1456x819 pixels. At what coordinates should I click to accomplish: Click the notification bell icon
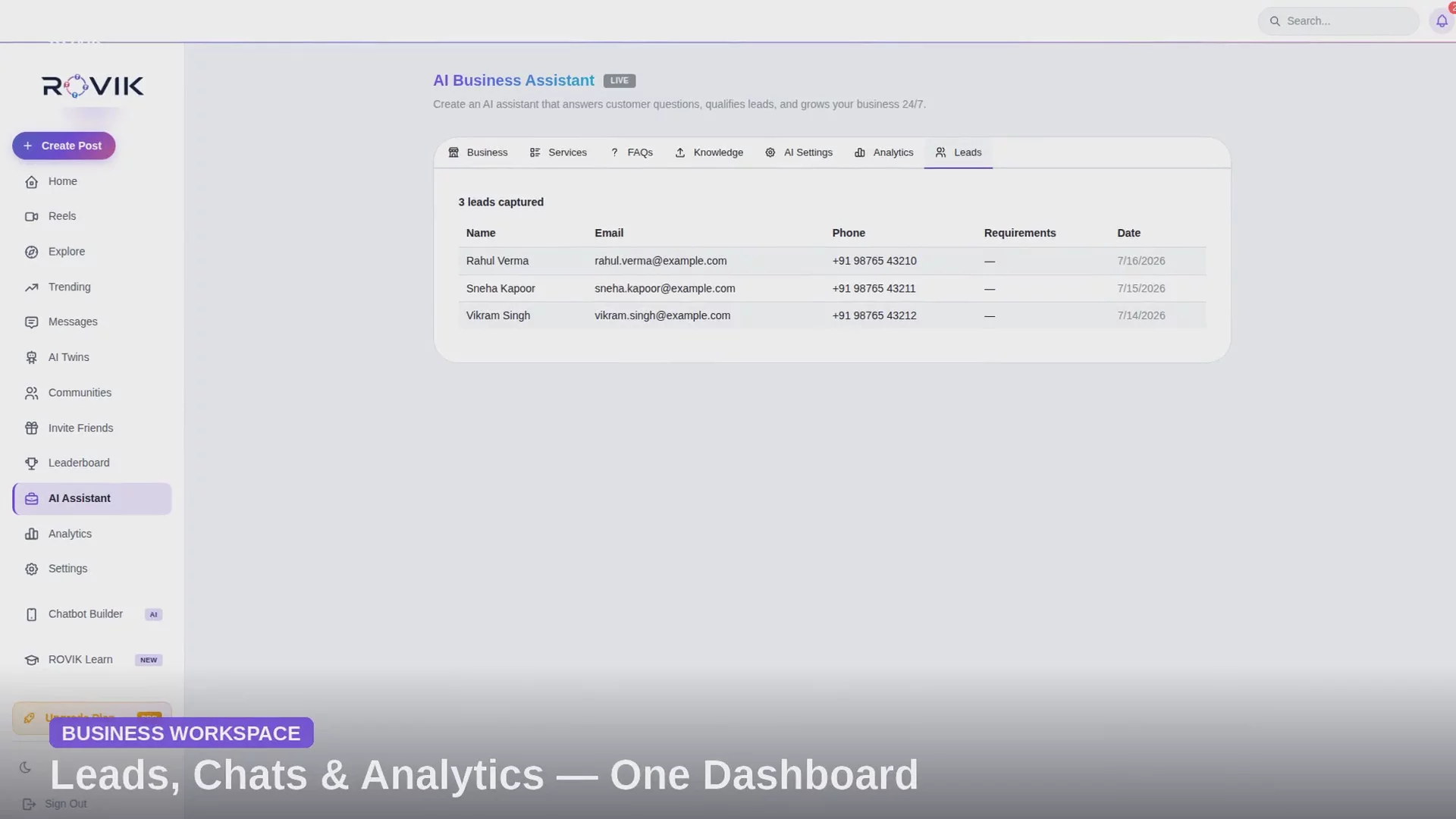pyautogui.click(x=1441, y=21)
